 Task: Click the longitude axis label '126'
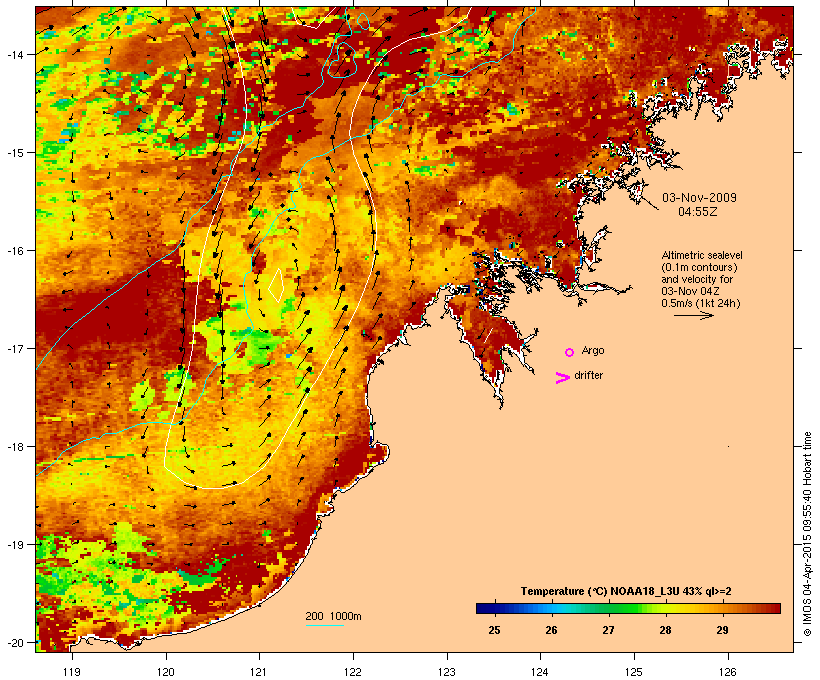(x=727, y=672)
